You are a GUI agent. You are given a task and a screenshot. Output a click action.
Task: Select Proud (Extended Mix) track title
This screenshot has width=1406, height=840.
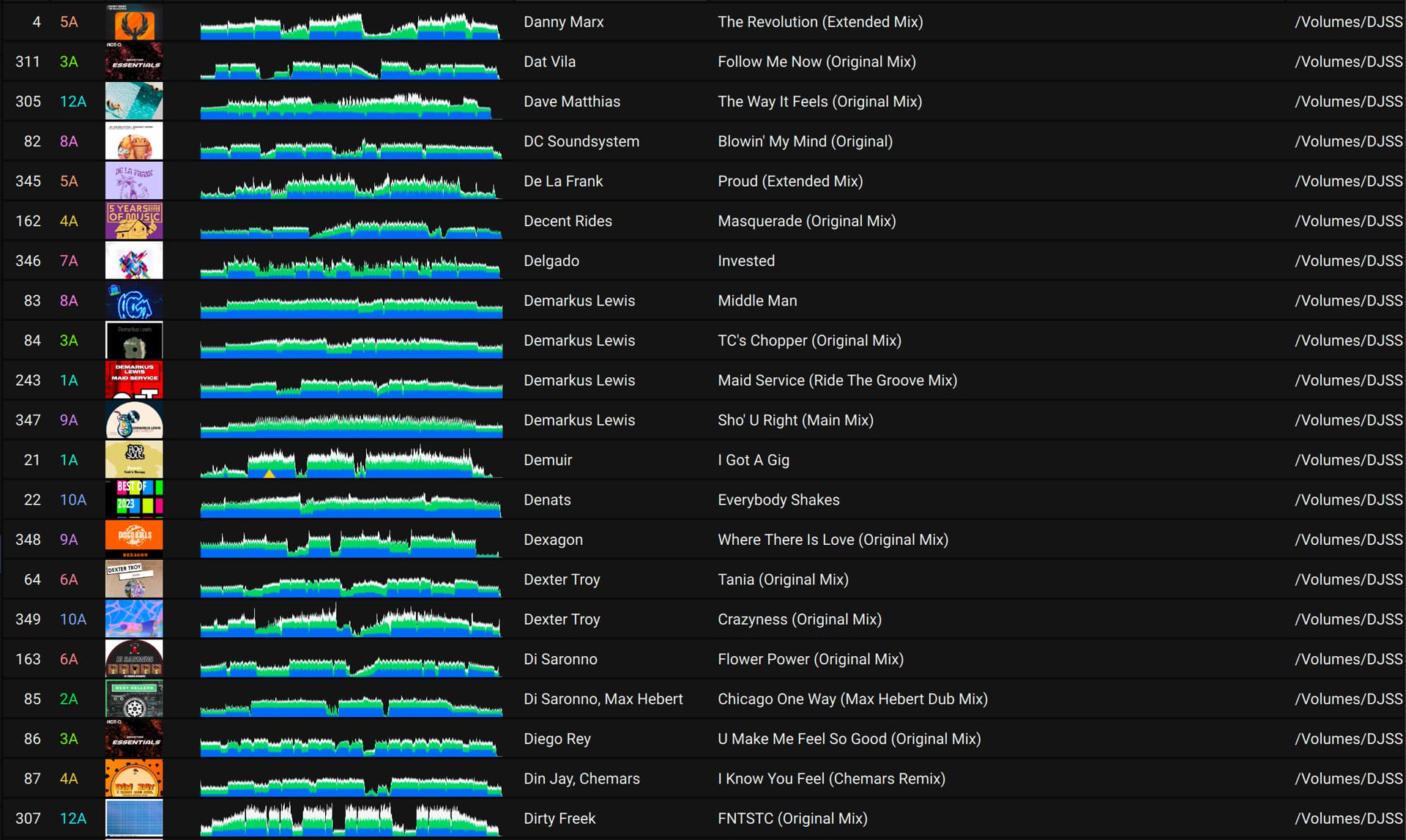tap(789, 181)
